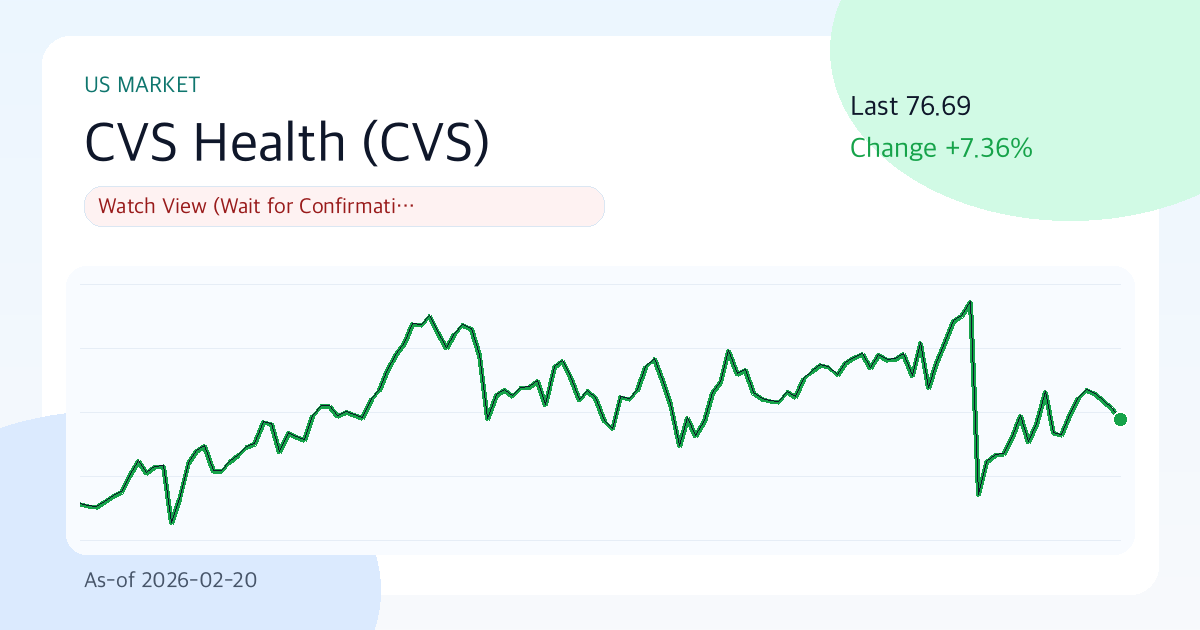The height and width of the screenshot is (630, 1200).
Task: Select the CVS Health (CVS) title
Action: [288, 143]
